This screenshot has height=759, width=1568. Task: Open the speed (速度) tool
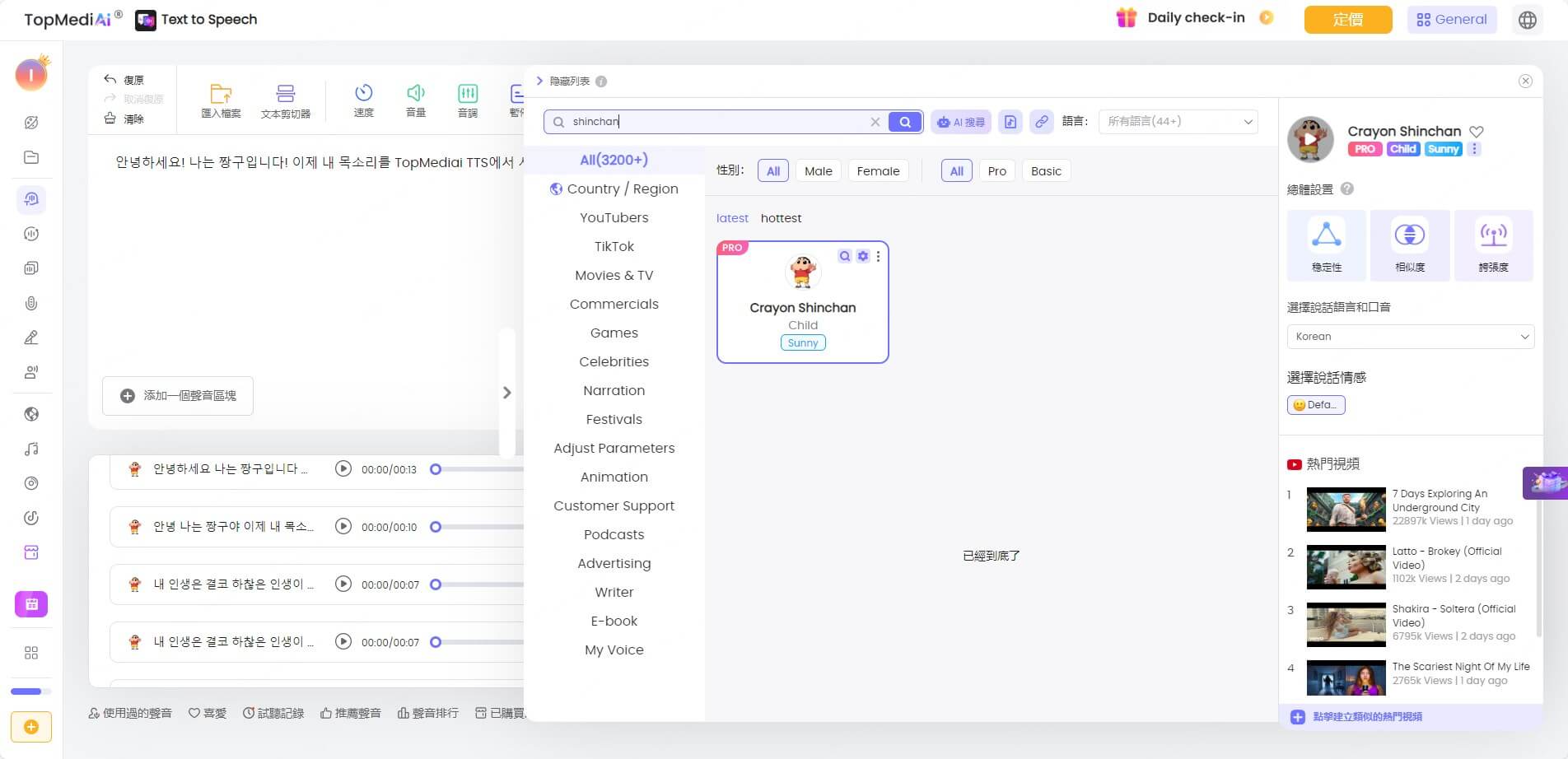coord(363,100)
